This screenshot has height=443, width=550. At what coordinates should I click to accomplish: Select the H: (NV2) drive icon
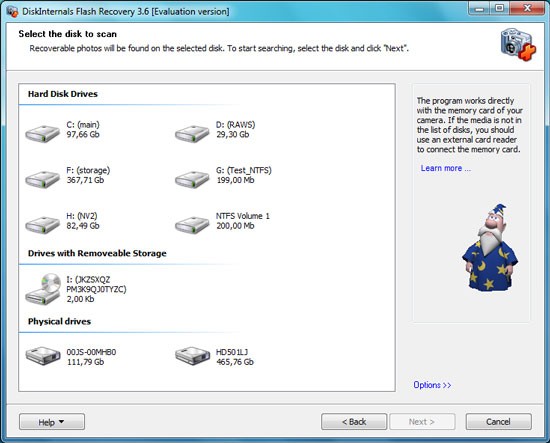coord(42,225)
